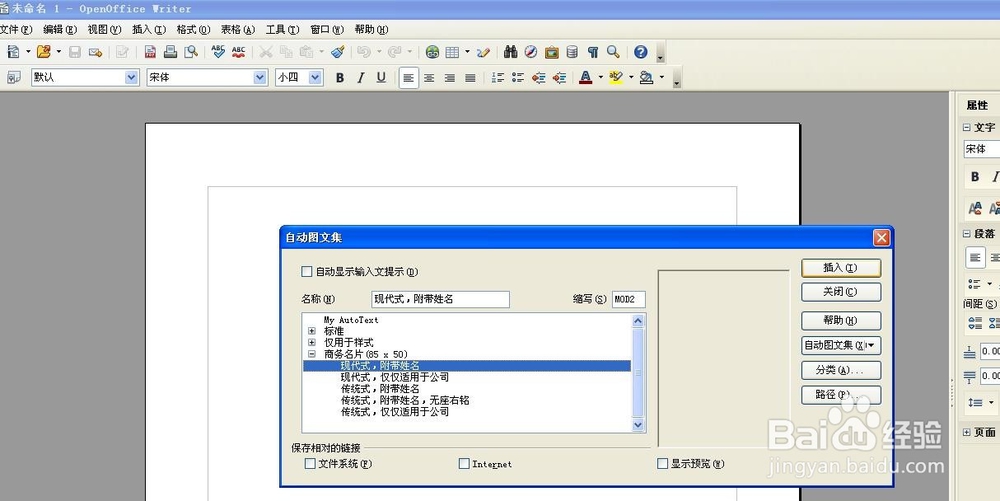The height and width of the screenshot is (501, 1000).
Task: Click the 缩写 MOD2 input field
Action: tap(629, 299)
